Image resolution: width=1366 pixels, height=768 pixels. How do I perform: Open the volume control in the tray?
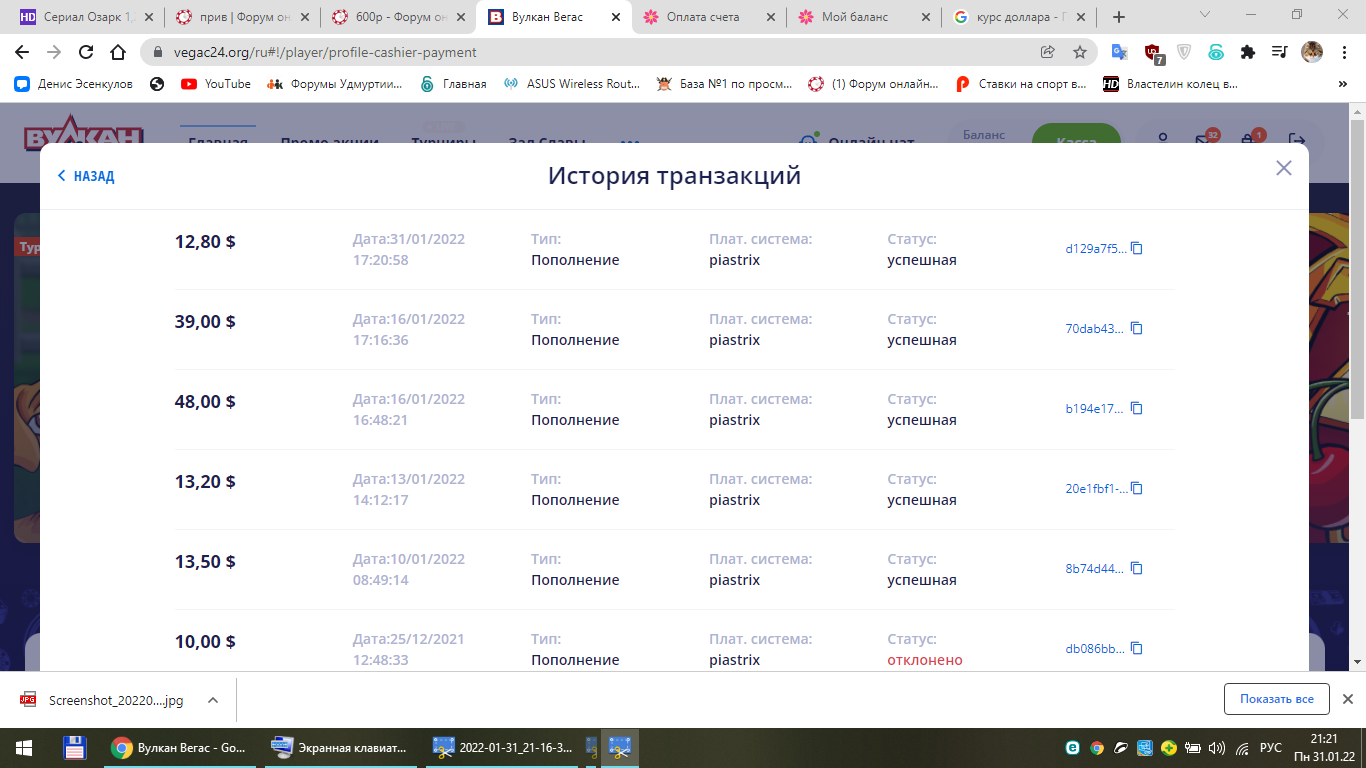[x=1217, y=748]
